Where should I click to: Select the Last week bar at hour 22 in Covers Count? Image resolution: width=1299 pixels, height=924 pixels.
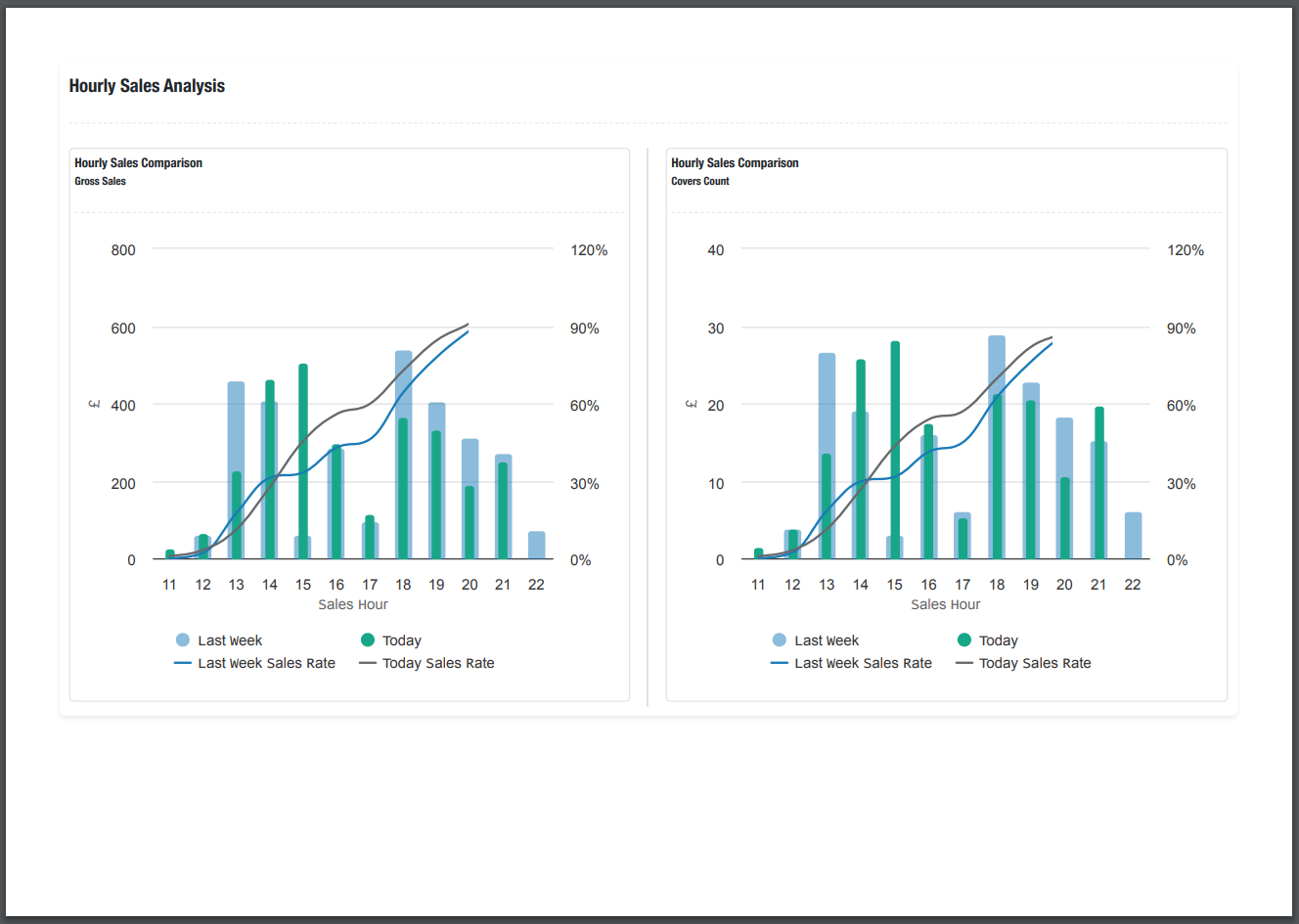(1133, 536)
